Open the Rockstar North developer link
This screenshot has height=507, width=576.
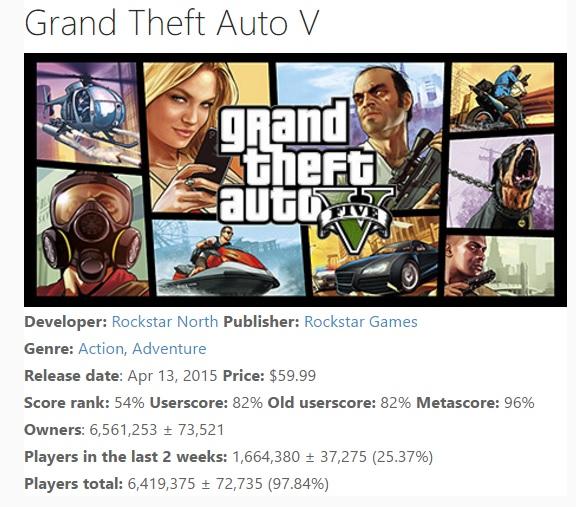(165, 322)
